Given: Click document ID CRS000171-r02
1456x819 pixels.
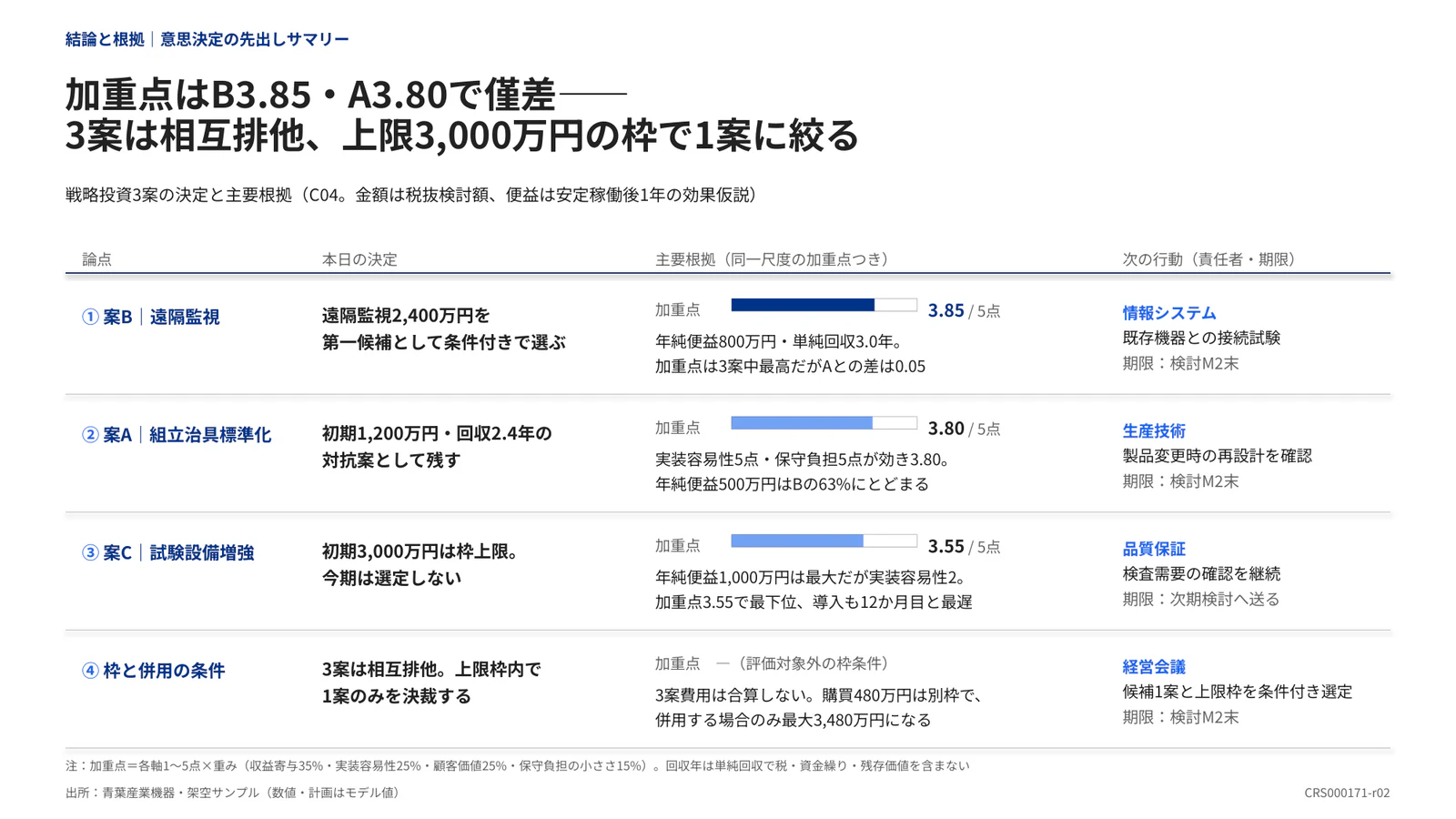Looking at the screenshot, I should (1347, 793).
